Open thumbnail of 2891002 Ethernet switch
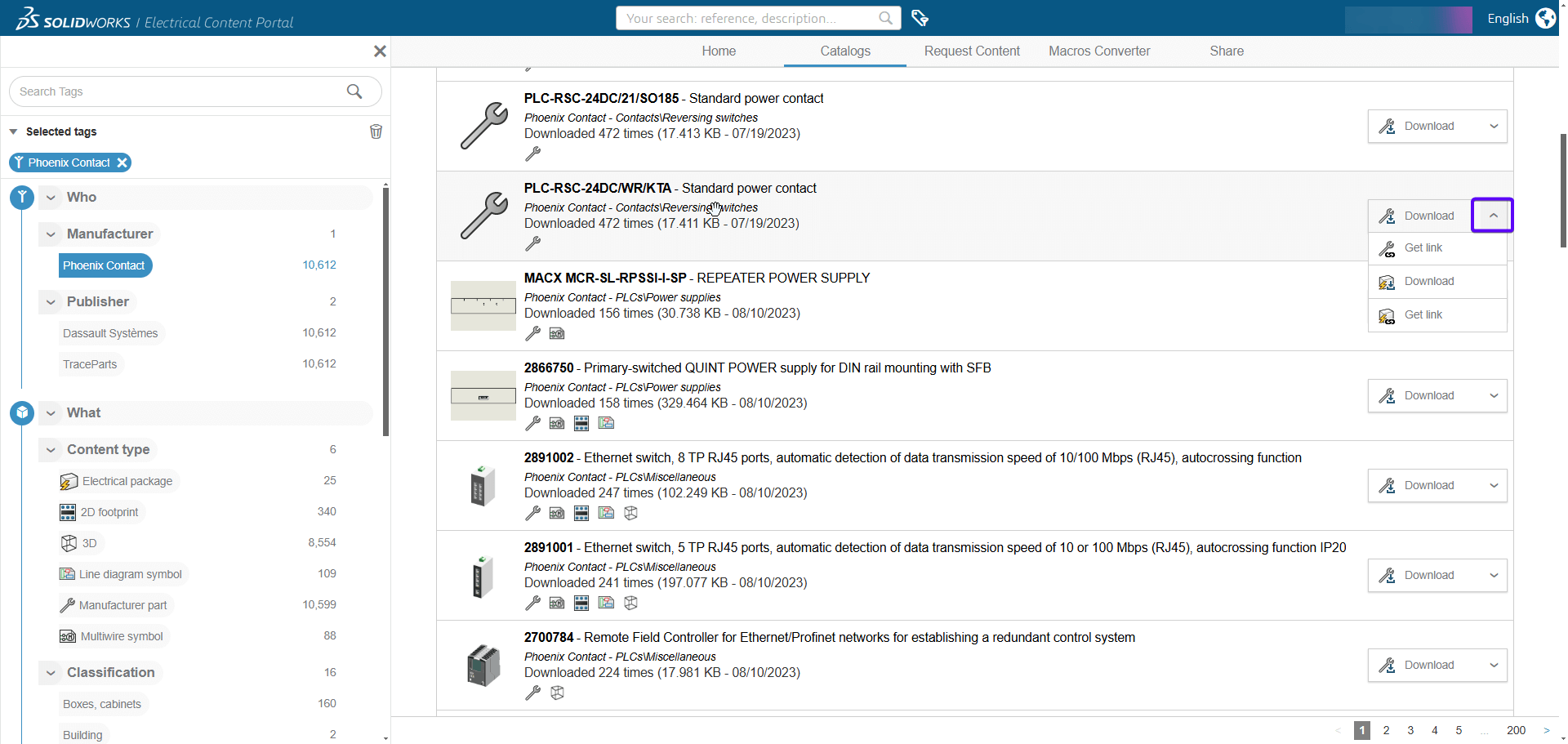 pos(483,486)
